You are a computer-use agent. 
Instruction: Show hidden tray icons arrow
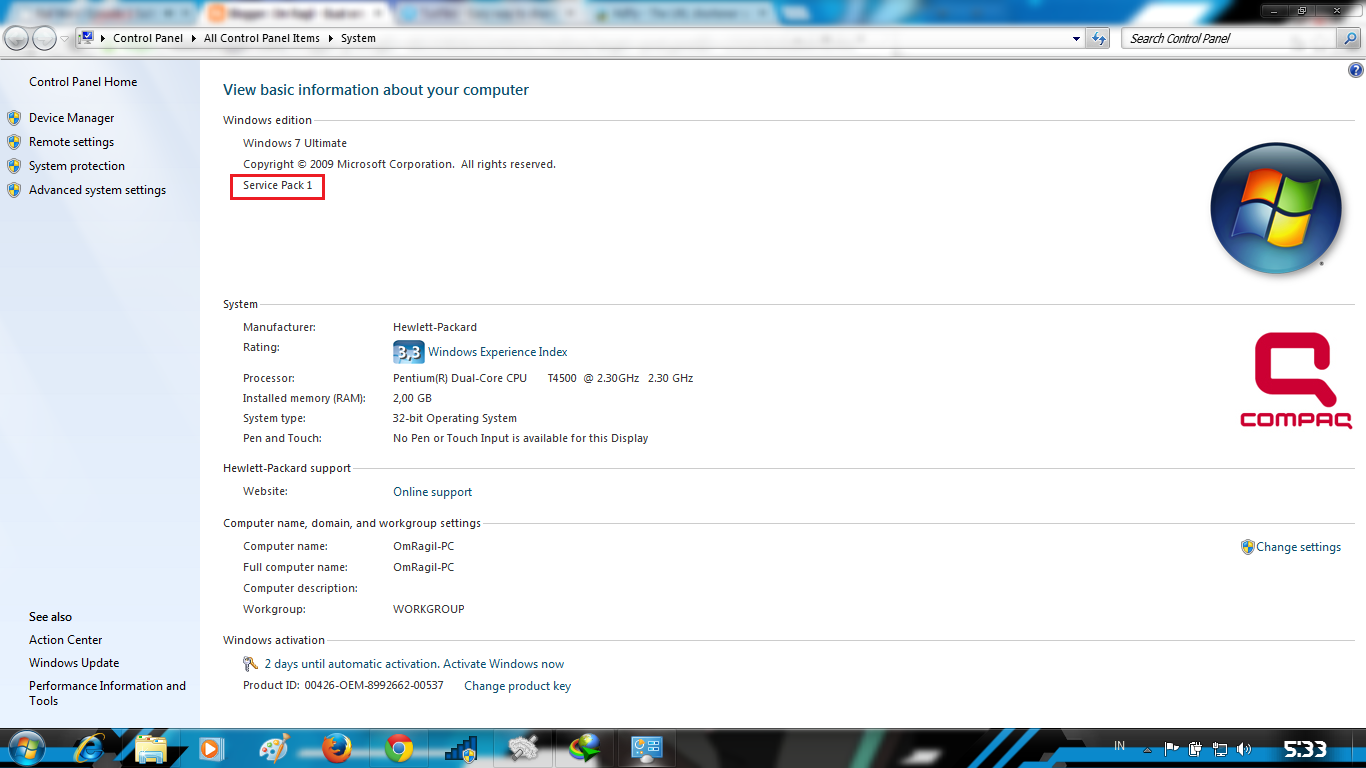(x=1147, y=748)
